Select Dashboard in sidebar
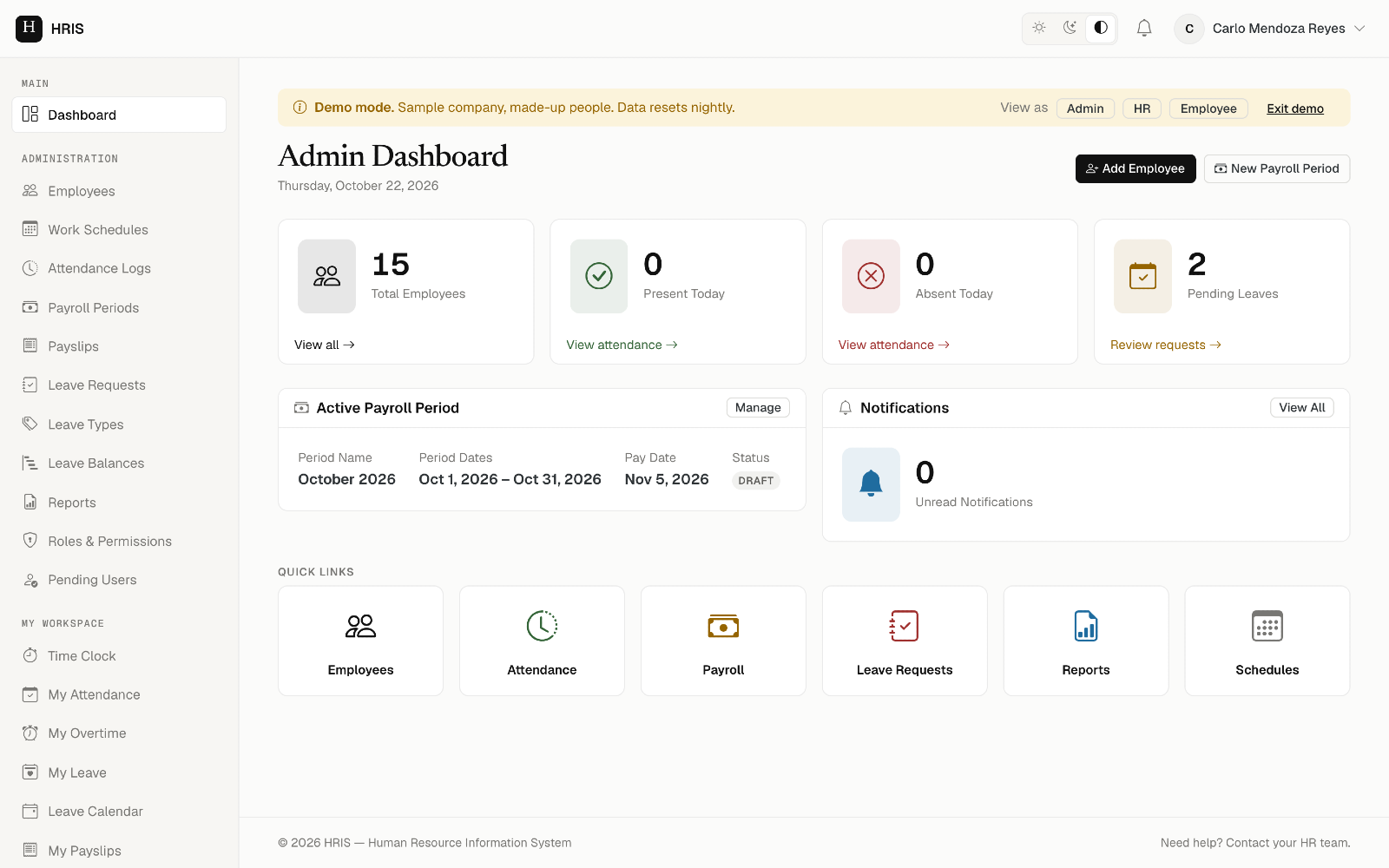The image size is (1389, 868). coord(119,115)
